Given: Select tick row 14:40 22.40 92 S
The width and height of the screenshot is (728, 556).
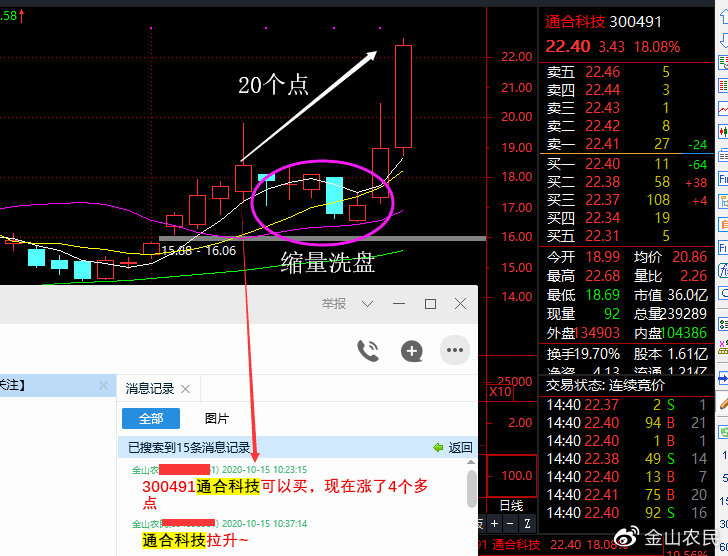Looking at the screenshot, I should (x=626, y=513).
